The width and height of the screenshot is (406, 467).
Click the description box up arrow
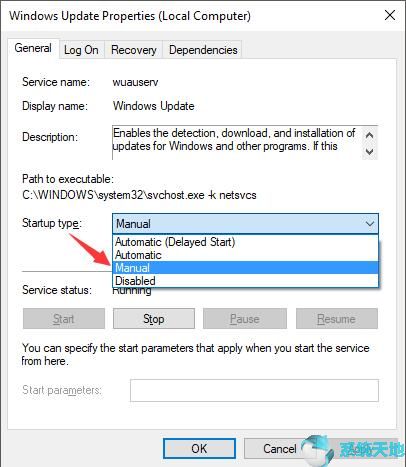click(x=369, y=135)
